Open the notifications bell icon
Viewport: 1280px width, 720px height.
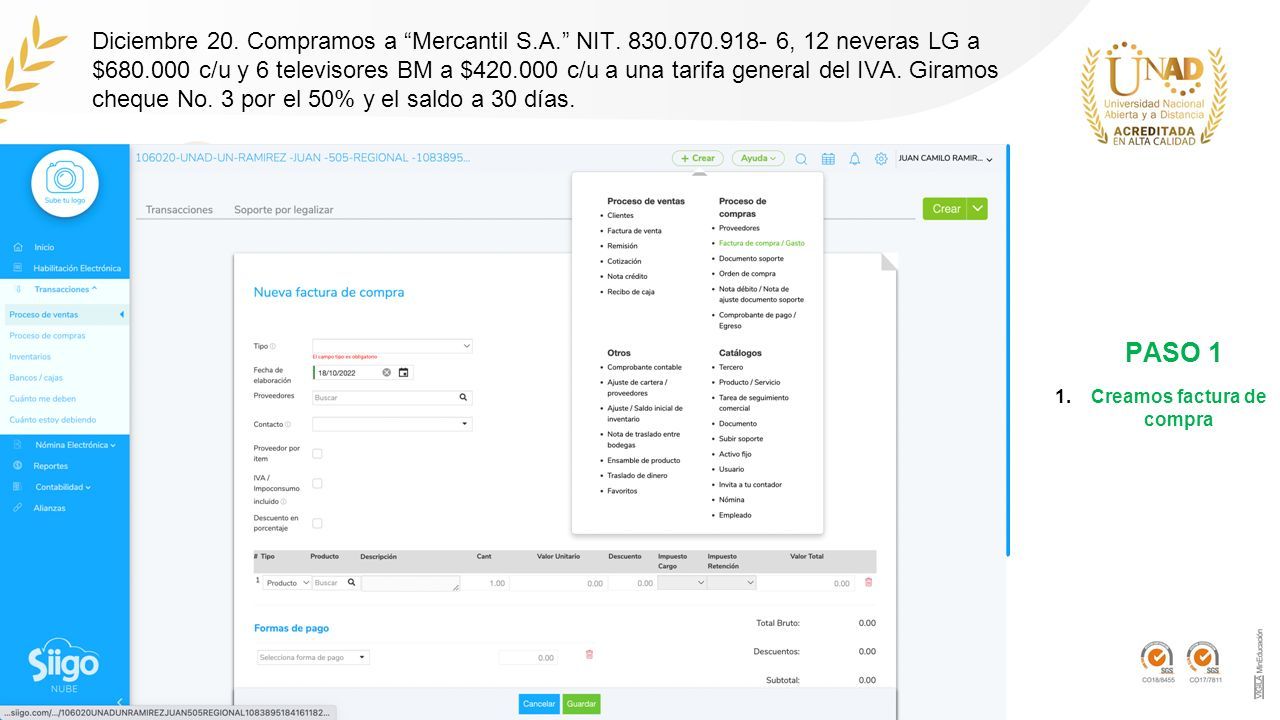coord(854,158)
